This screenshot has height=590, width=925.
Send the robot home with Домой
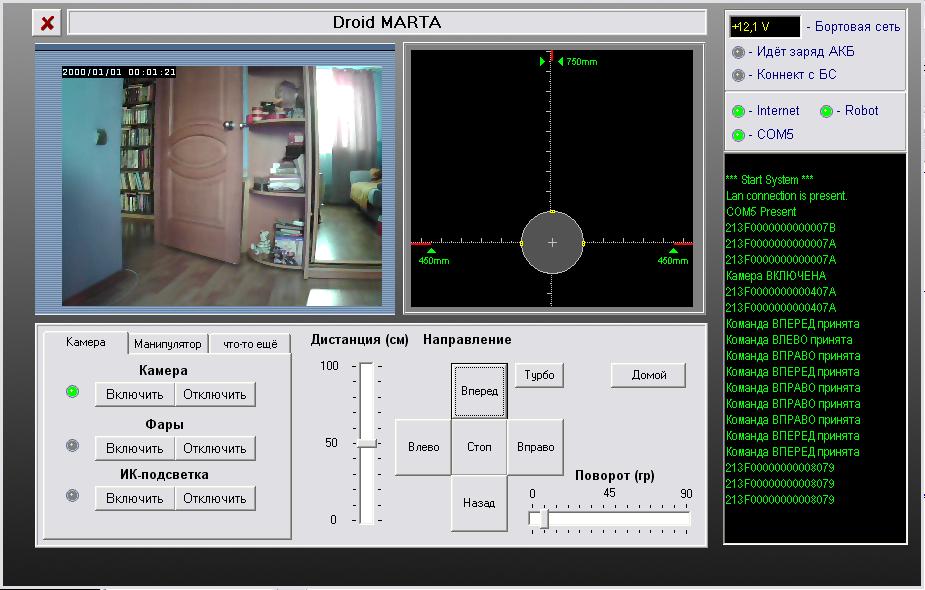coord(649,375)
